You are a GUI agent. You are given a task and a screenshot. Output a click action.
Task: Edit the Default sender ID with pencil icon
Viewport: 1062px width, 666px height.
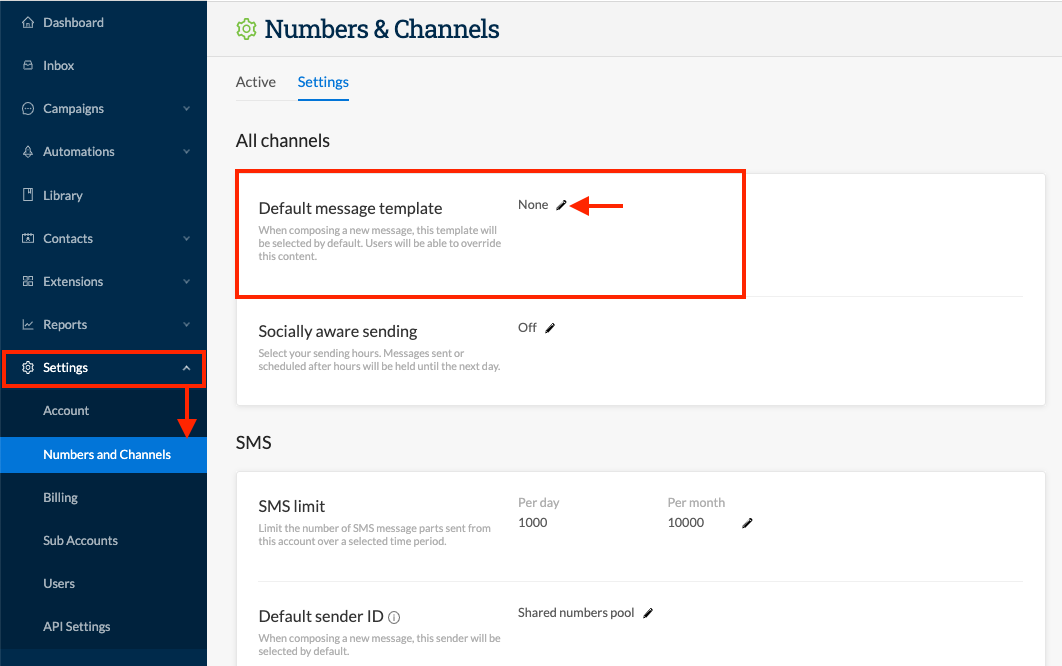(x=647, y=613)
